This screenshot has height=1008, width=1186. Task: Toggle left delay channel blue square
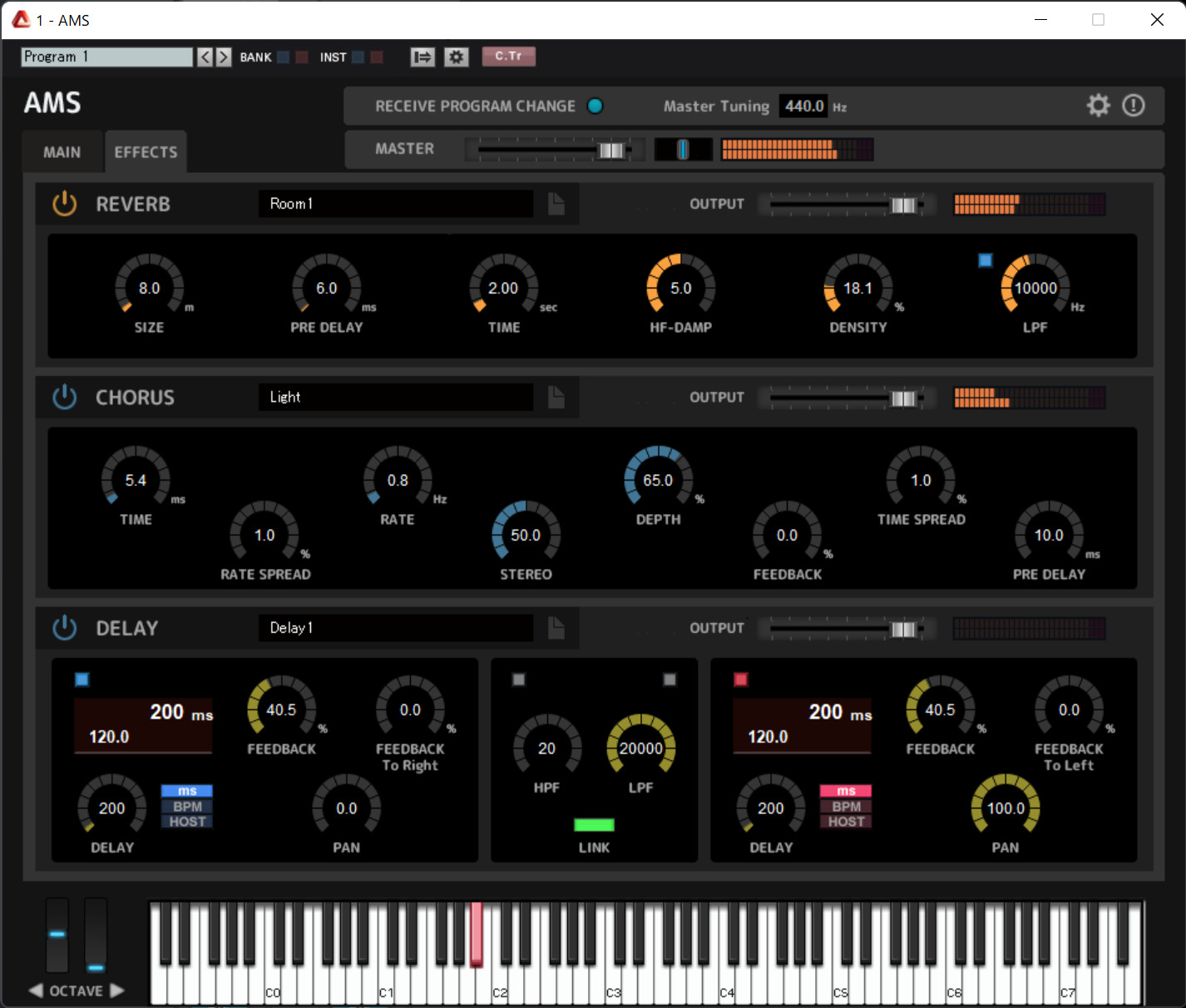click(x=82, y=679)
